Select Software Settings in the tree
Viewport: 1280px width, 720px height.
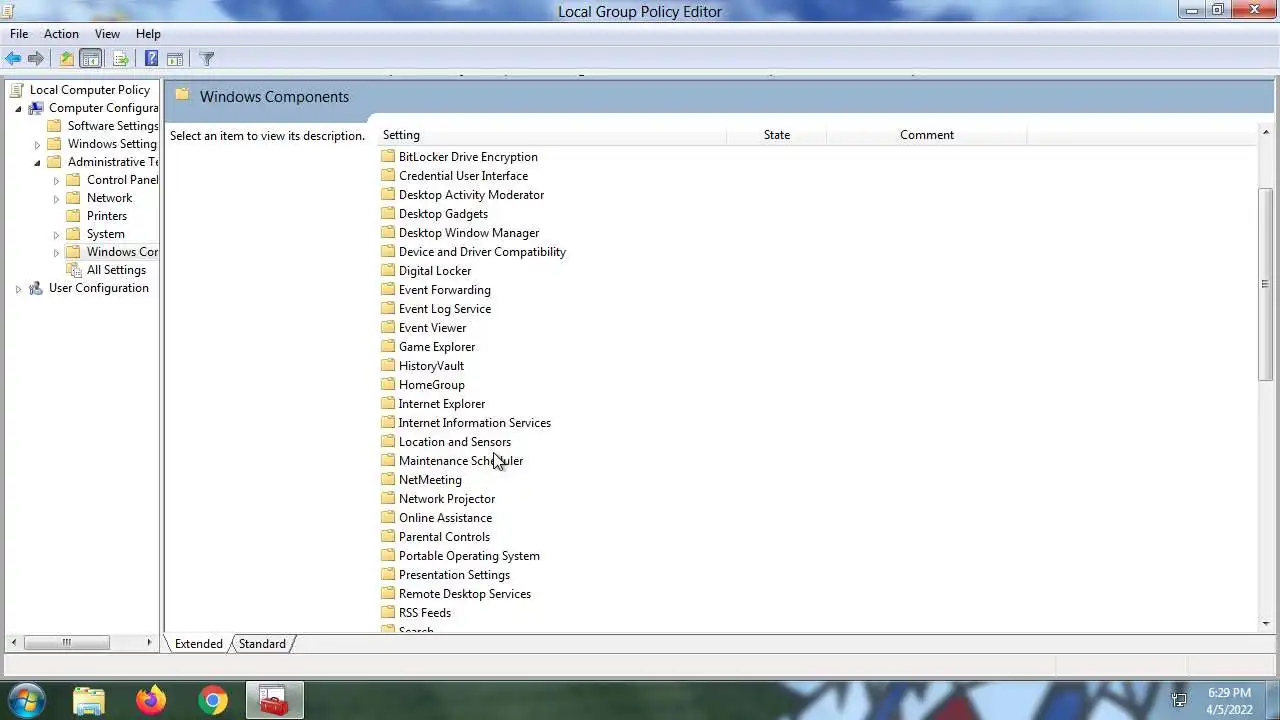(x=113, y=126)
